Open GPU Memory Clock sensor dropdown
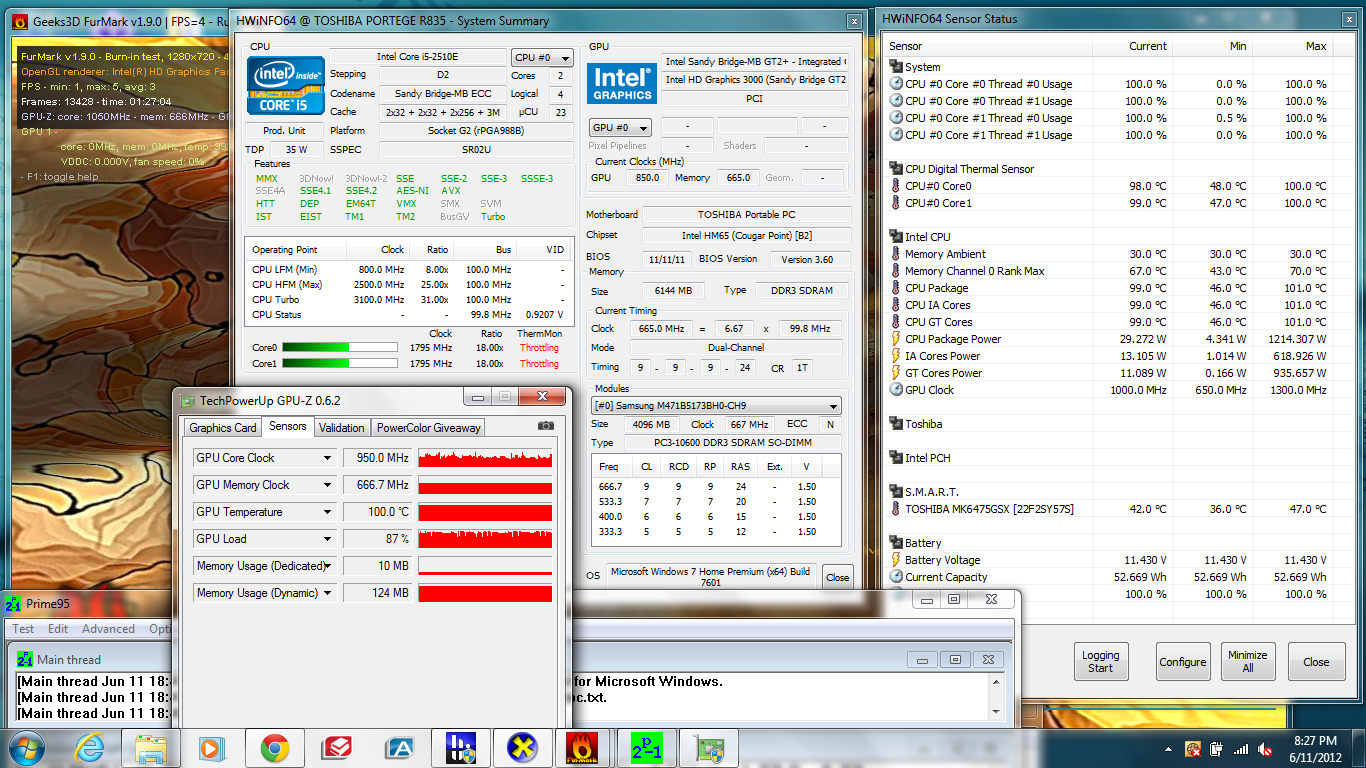 pos(326,485)
